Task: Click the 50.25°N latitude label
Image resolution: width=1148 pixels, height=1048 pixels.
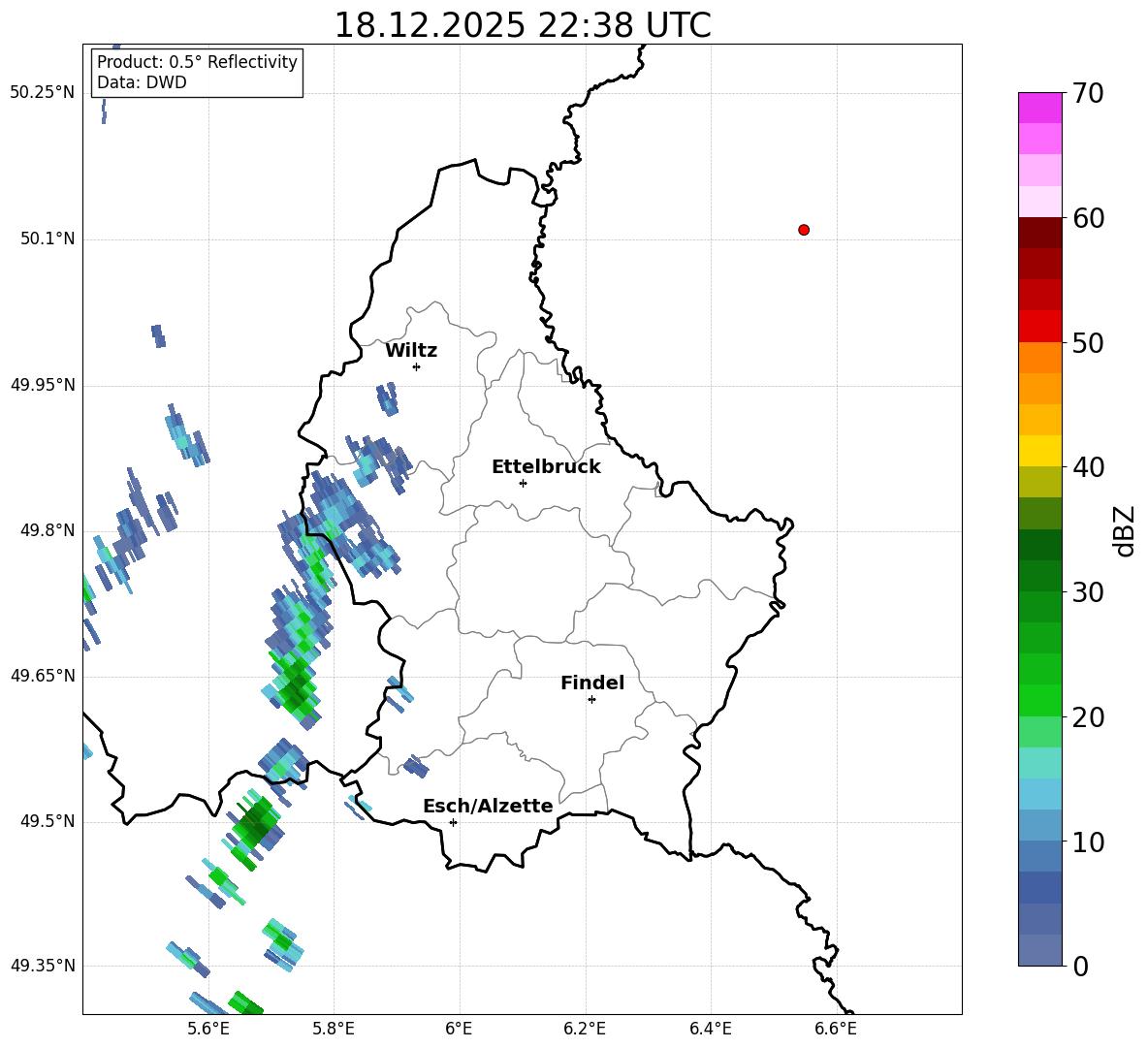Action: [43, 93]
